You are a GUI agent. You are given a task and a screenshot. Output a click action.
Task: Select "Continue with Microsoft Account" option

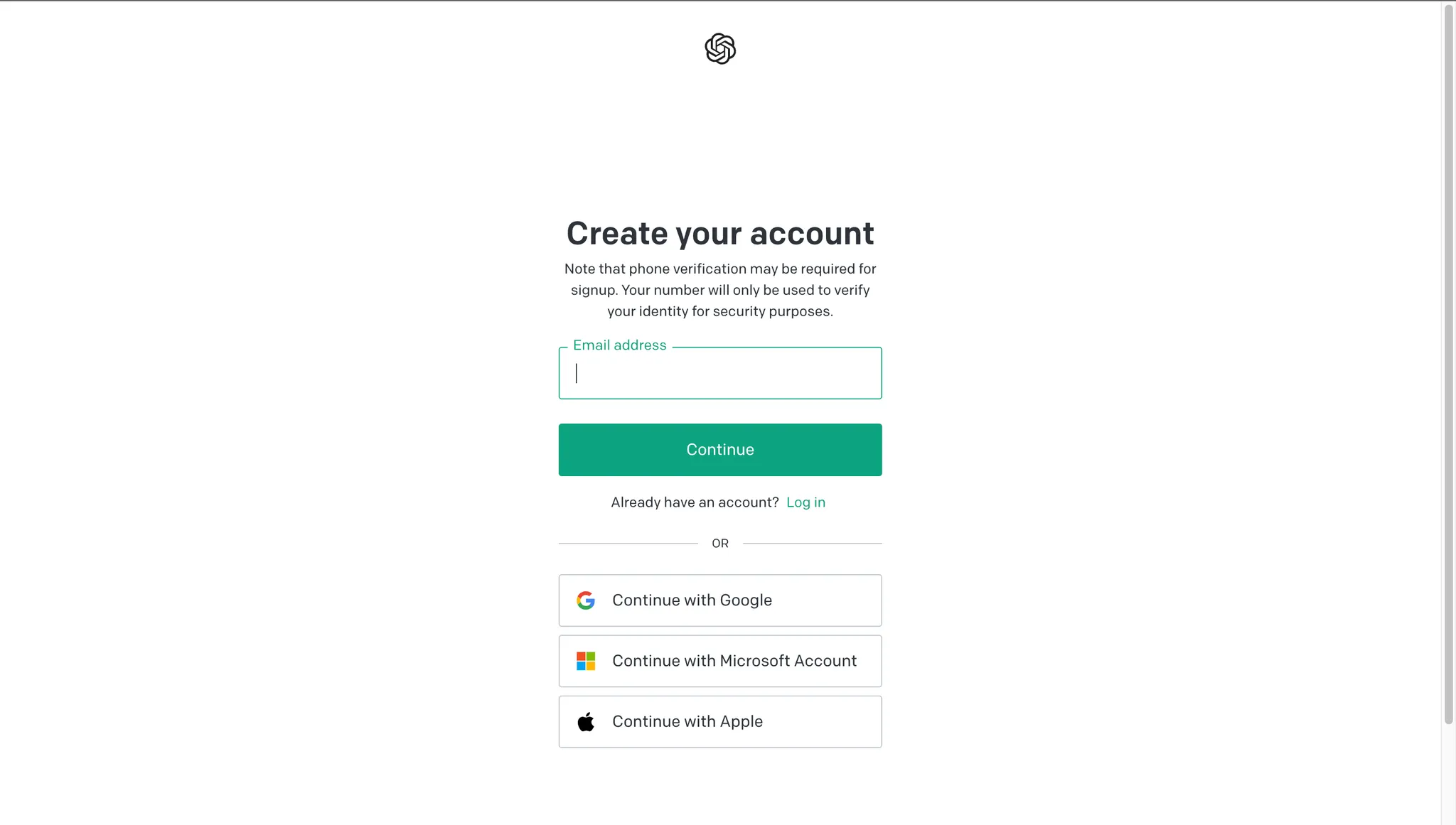point(719,661)
